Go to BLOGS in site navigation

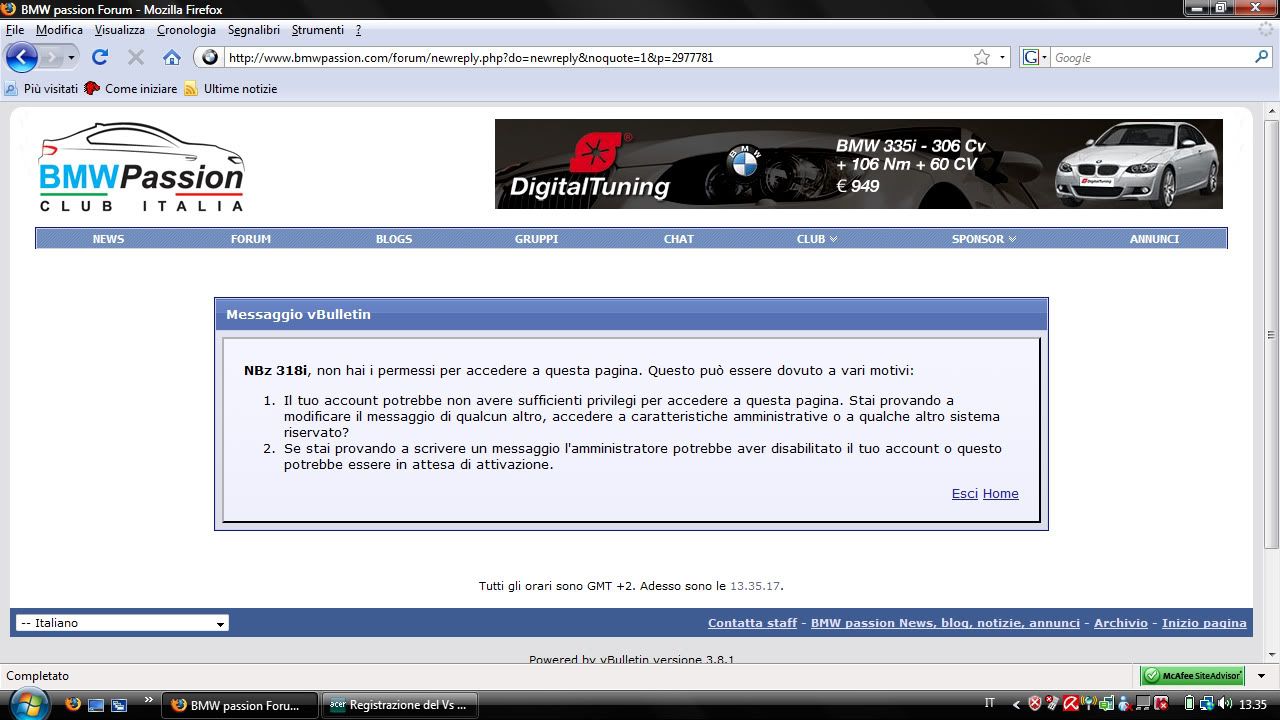[394, 239]
